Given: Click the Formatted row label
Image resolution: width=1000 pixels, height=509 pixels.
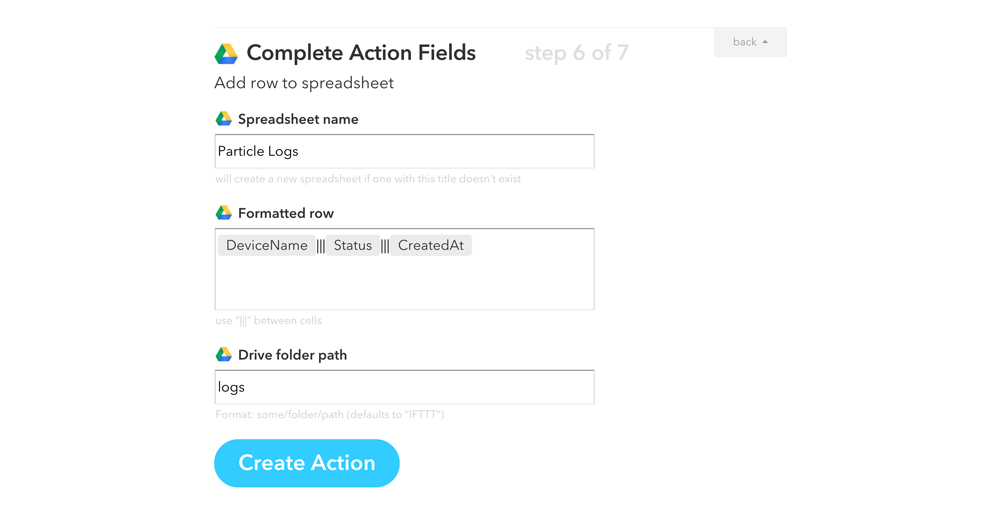Looking at the screenshot, I should click(x=286, y=214).
